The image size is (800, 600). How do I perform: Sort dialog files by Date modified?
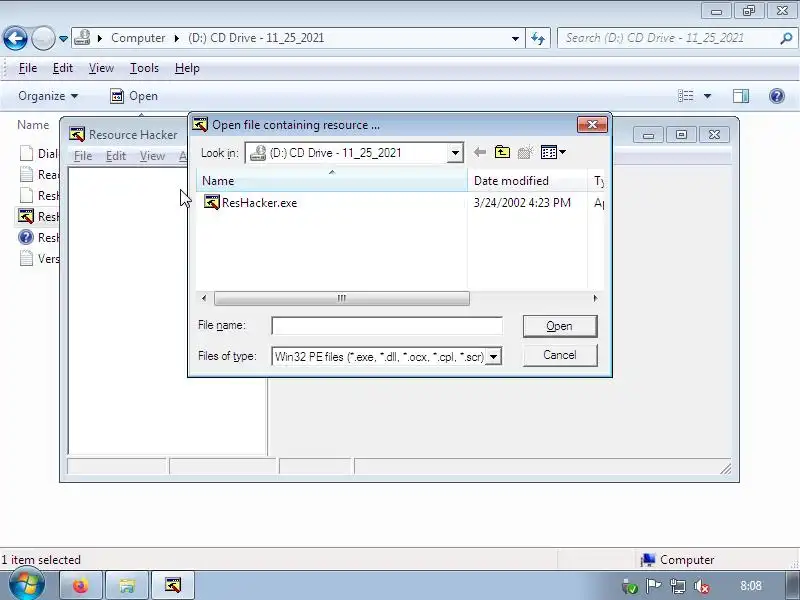click(528, 181)
